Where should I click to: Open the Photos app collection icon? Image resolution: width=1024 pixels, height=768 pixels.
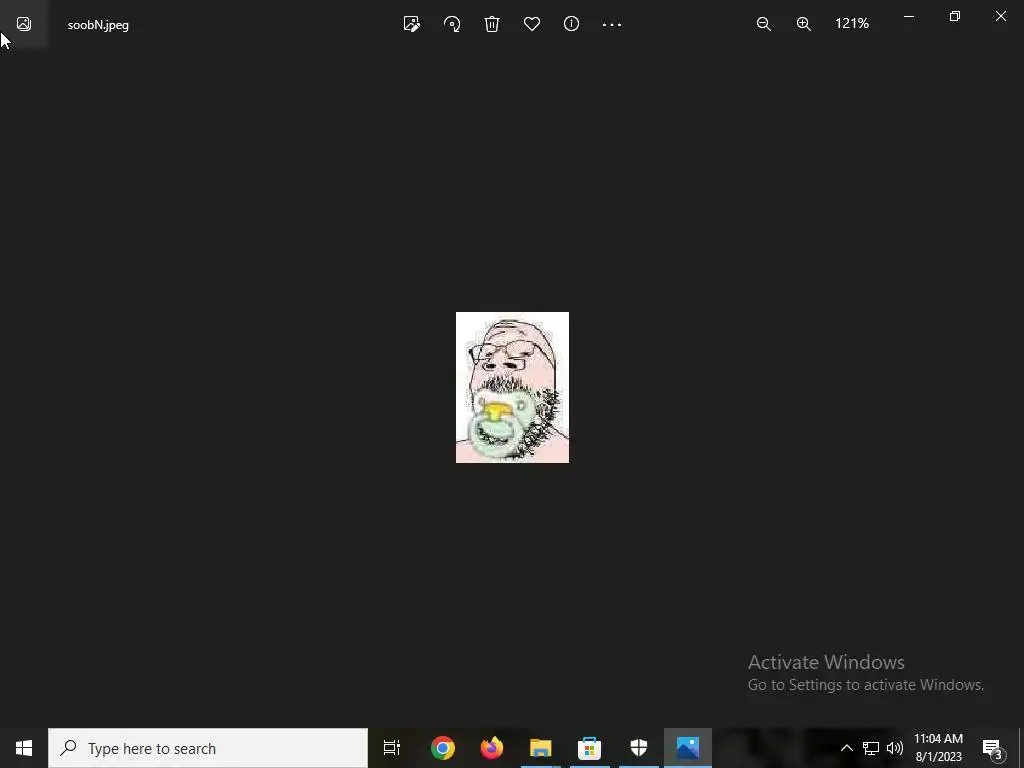(x=24, y=24)
